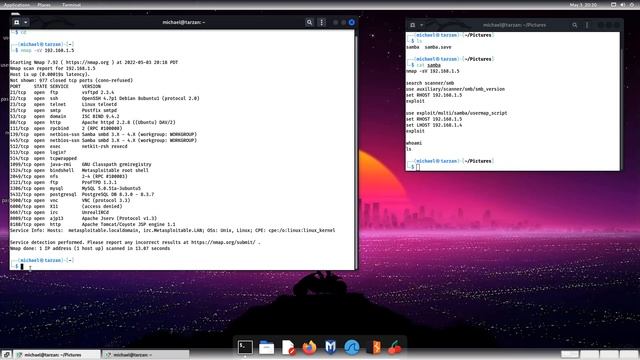Click the display icon in top panel
The width and height of the screenshot is (640, 360).
tap(613, 5)
